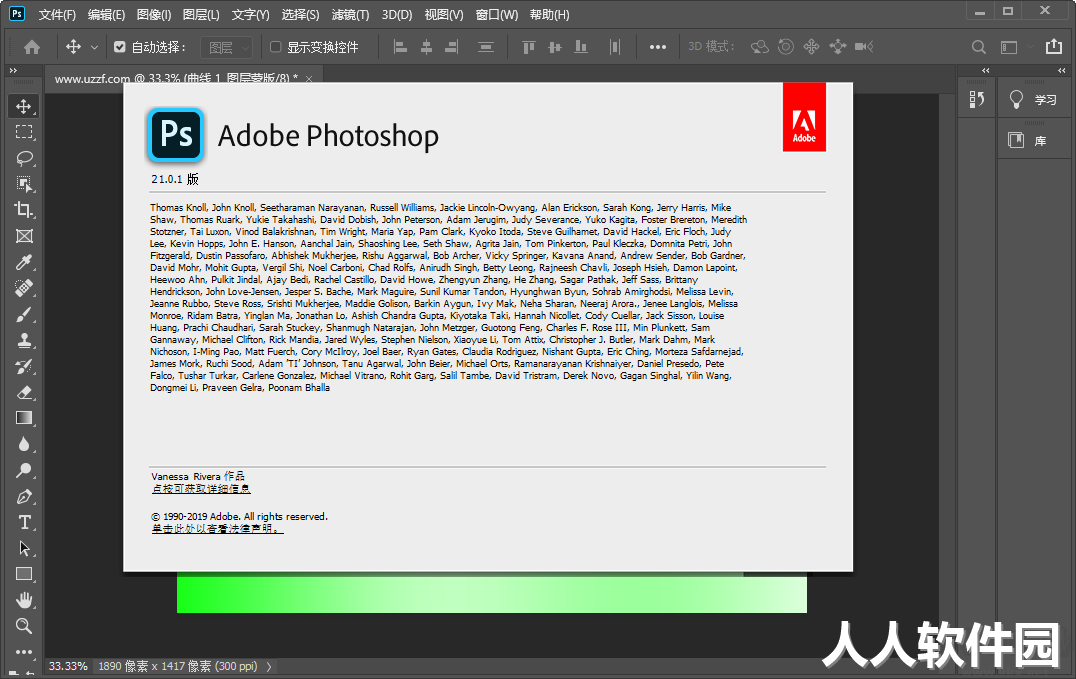Image resolution: width=1076 pixels, height=679 pixels.
Task: Select the Zoom tool
Action: coord(24,626)
